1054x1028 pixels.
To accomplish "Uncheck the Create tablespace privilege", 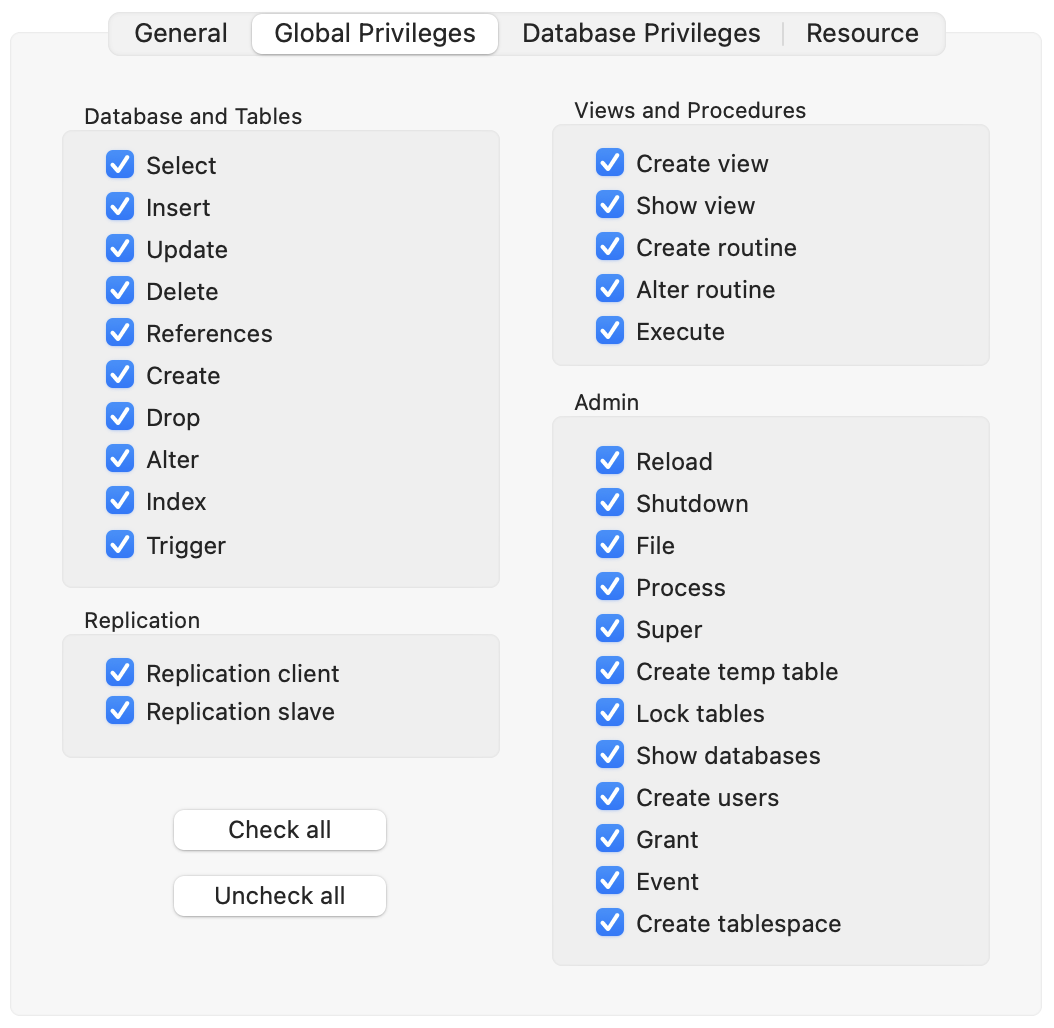I will point(610,923).
